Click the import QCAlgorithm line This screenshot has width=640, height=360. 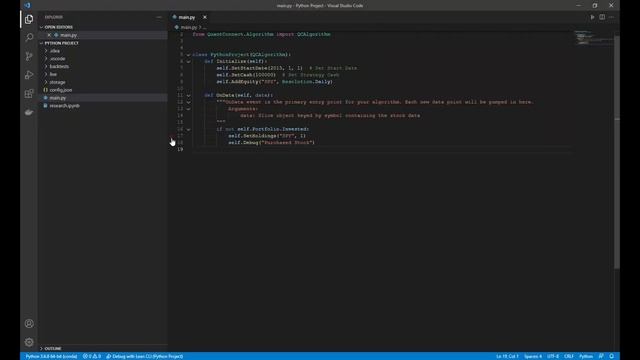point(261,34)
